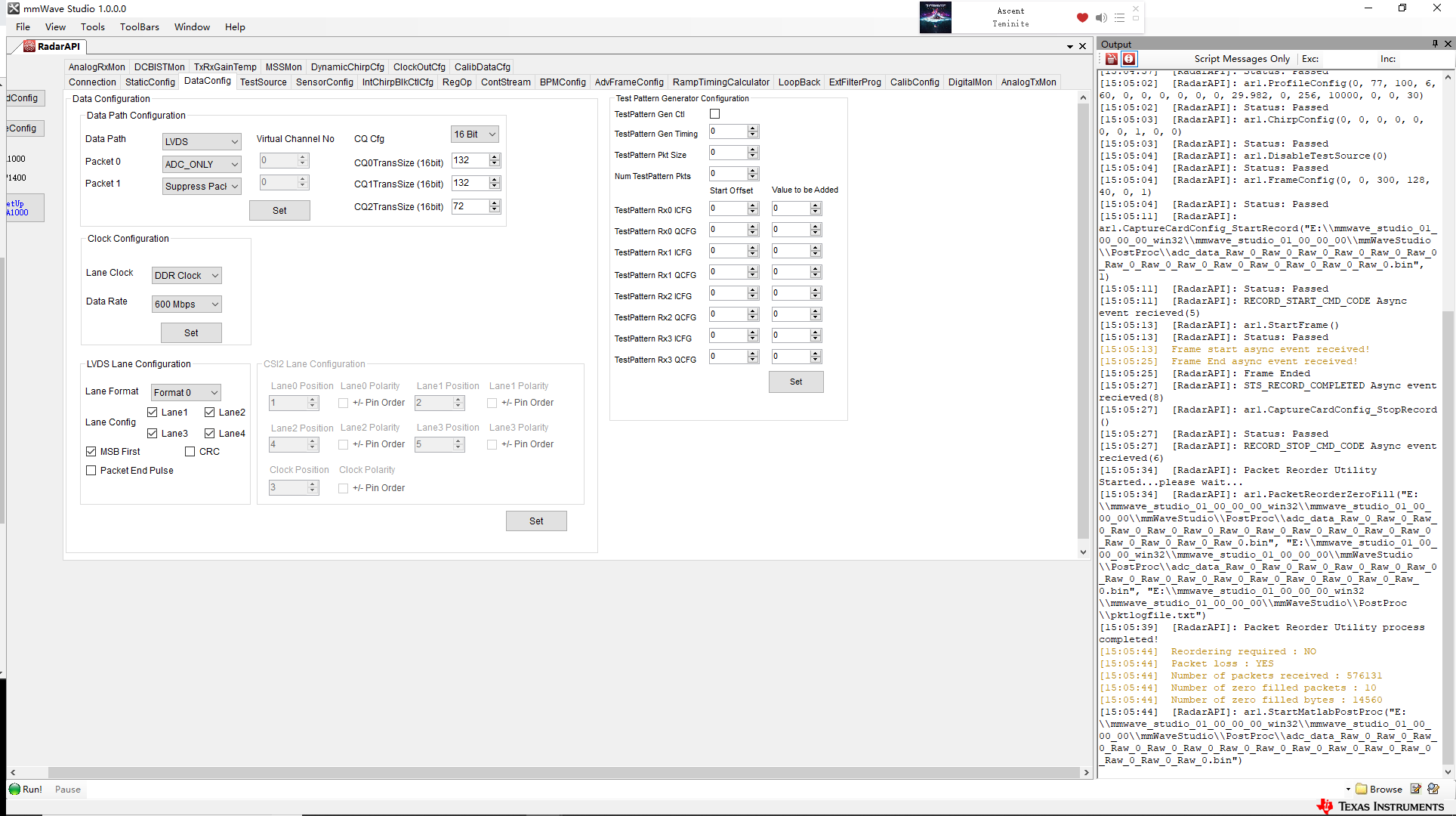Screen dimensions: 1456x816
Task: Click TestPattern Rx0 ICFG Start Offset field
Action: click(x=728, y=209)
